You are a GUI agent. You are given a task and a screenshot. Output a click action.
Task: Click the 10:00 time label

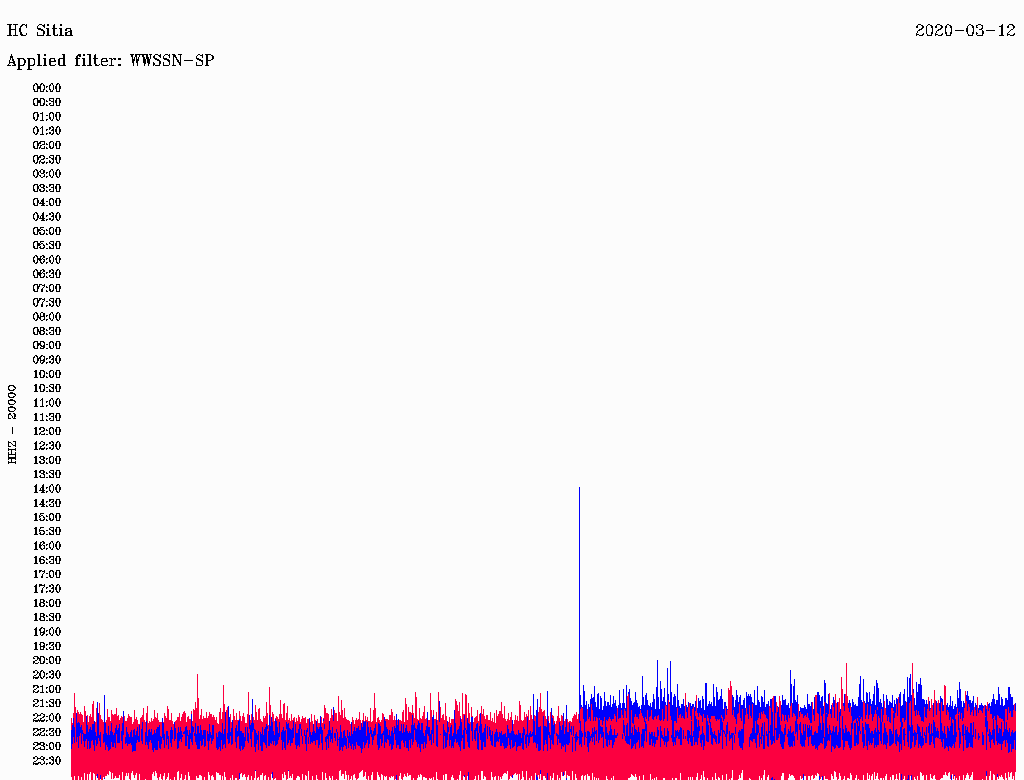[47, 374]
